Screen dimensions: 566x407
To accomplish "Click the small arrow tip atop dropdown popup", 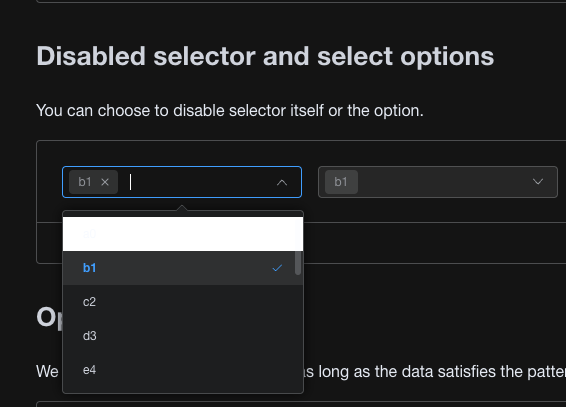I will click(x=182, y=208).
